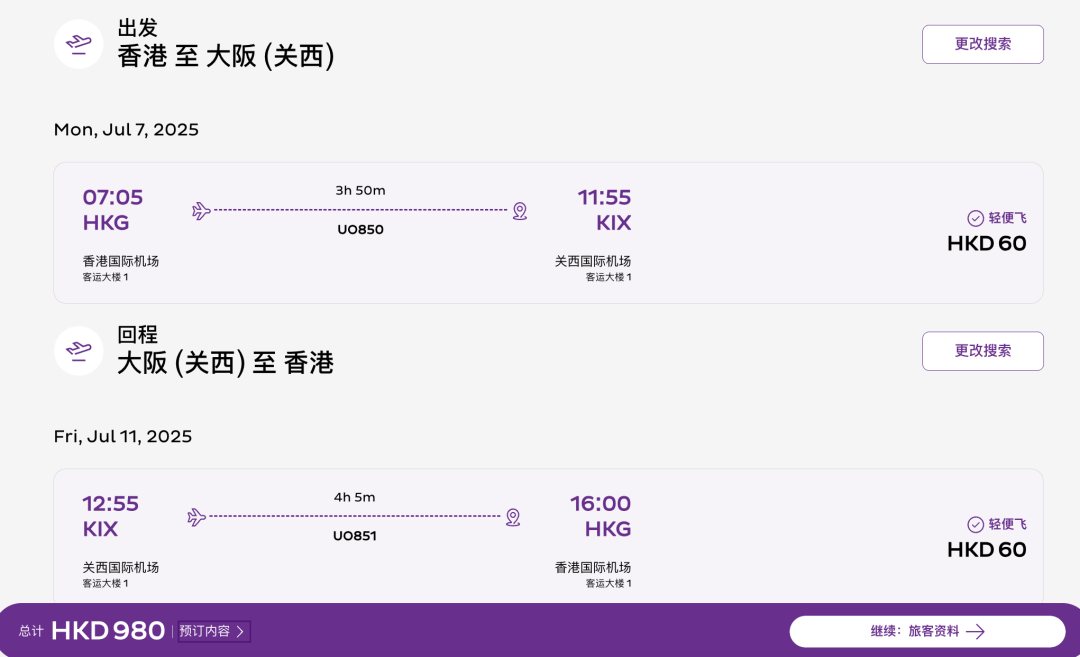The width and height of the screenshot is (1080, 657).
Task: Click the airplane icon on the UO850 route line
Action: [201, 211]
